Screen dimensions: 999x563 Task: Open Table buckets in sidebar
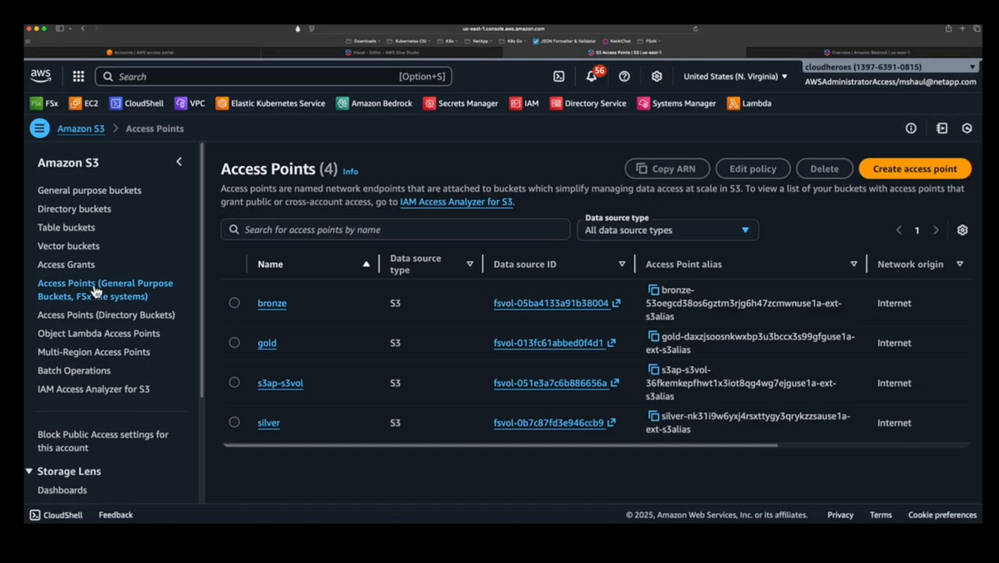point(66,227)
